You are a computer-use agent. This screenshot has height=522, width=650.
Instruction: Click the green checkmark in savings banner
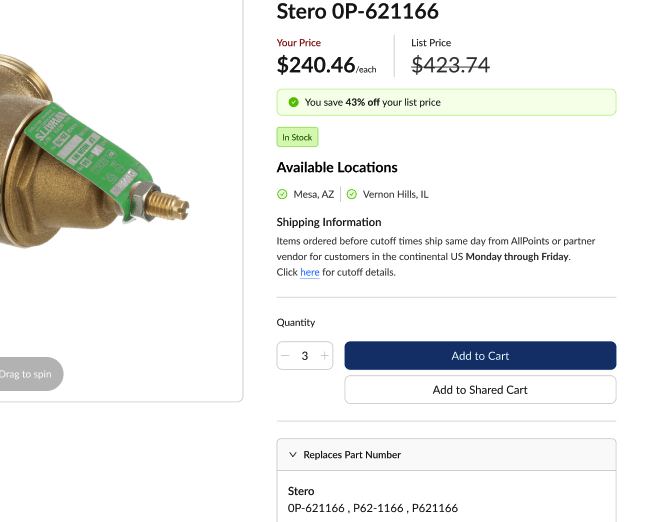[x=293, y=102]
